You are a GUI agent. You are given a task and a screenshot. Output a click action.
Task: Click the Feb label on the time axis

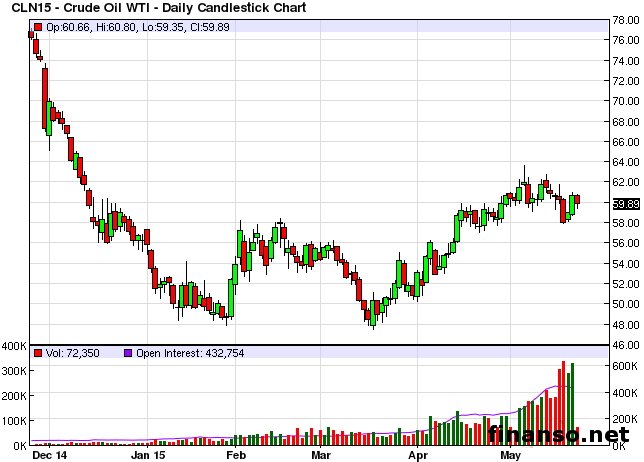(235, 454)
